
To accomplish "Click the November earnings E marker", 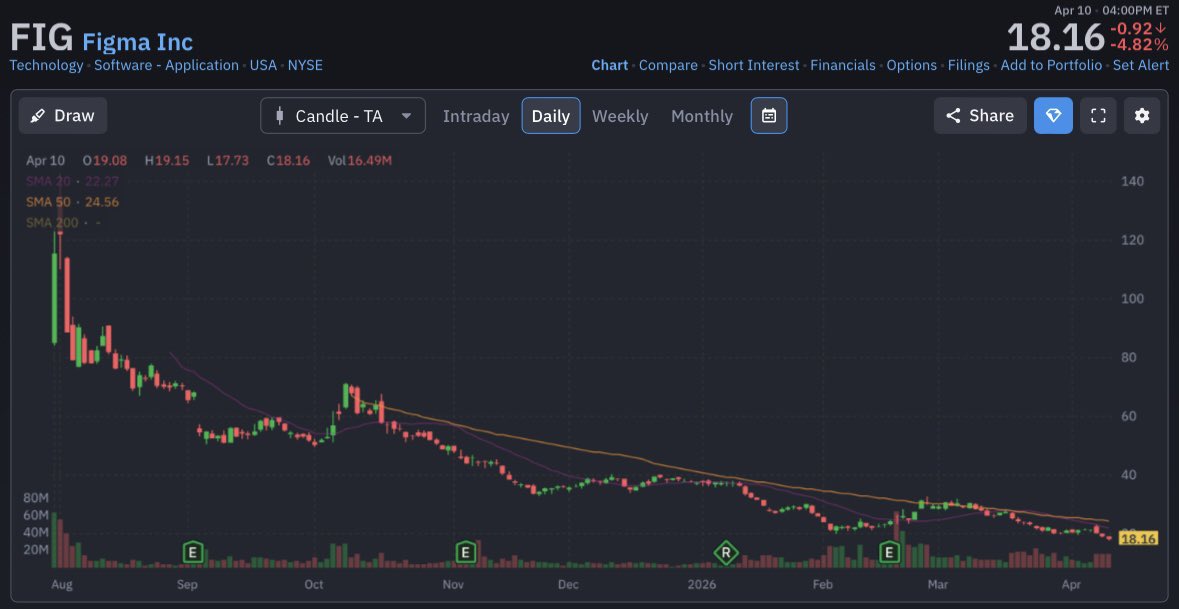I will (465, 553).
